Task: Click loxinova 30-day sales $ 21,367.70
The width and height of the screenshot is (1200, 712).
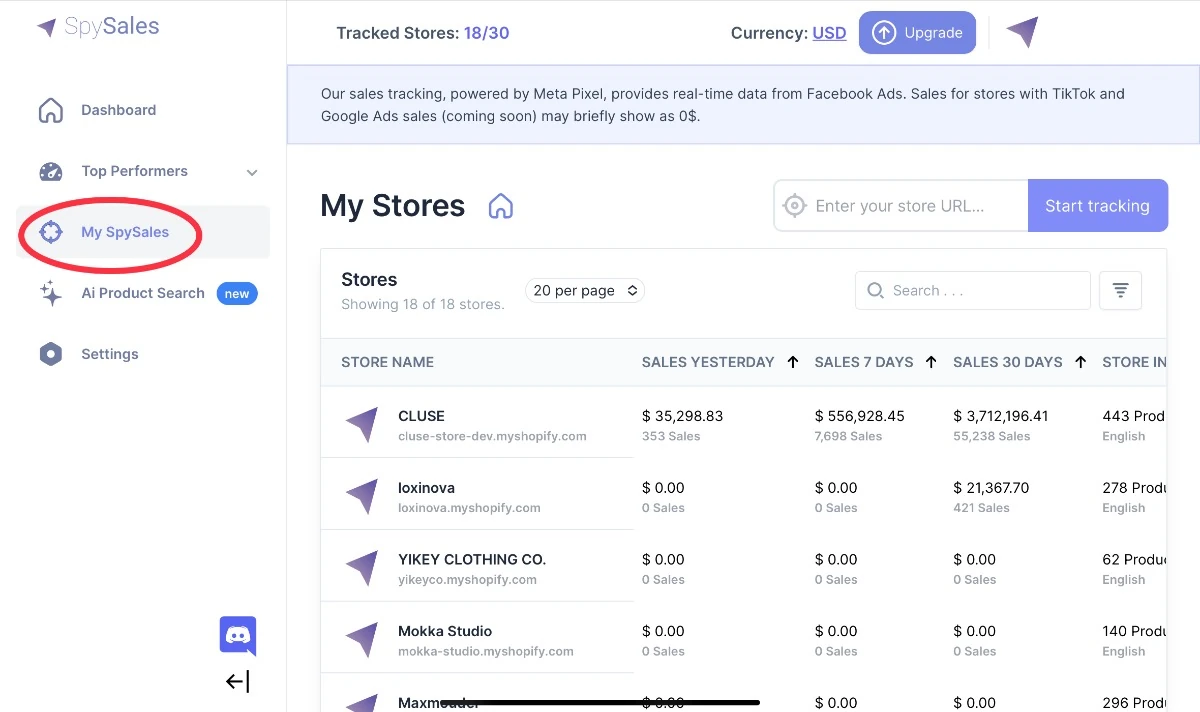Action: point(991,488)
